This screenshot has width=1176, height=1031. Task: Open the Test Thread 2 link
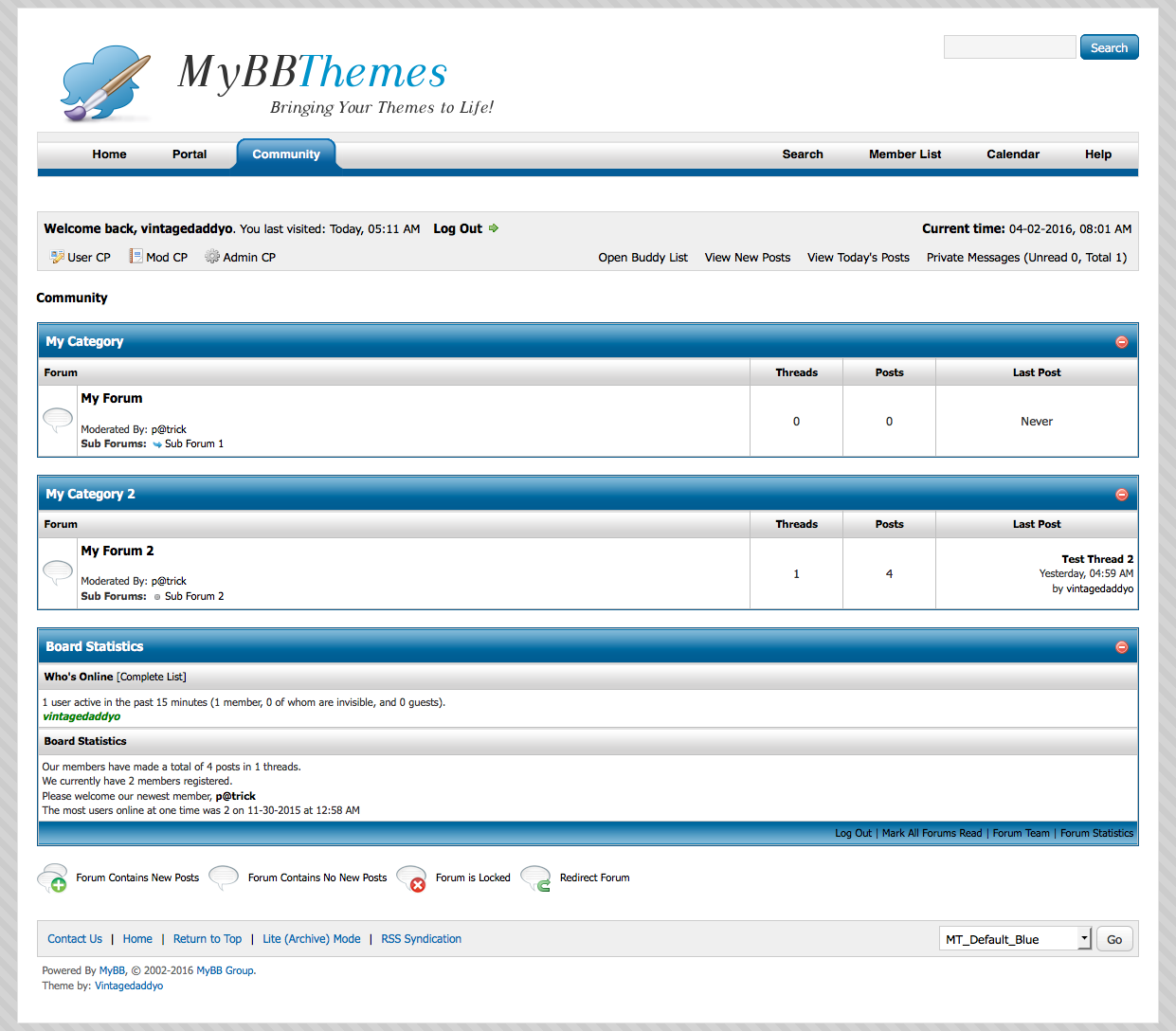point(1096,559)
